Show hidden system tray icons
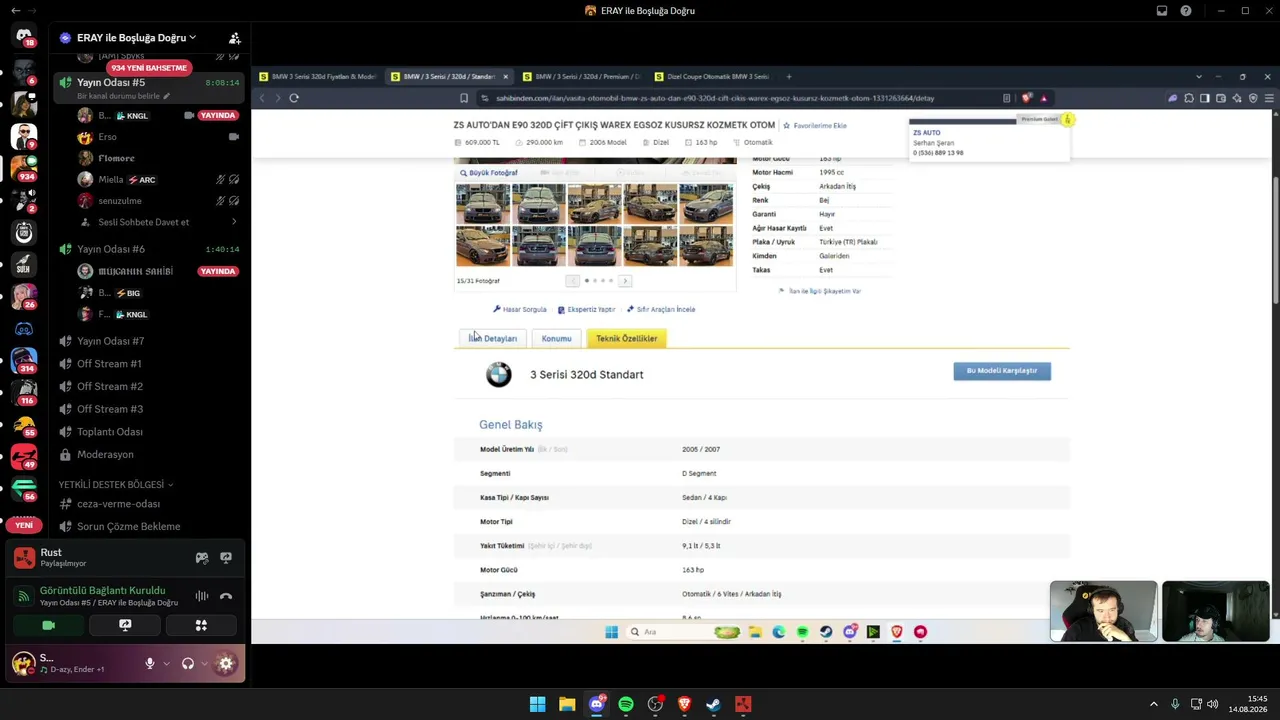 coord(1153,704)
